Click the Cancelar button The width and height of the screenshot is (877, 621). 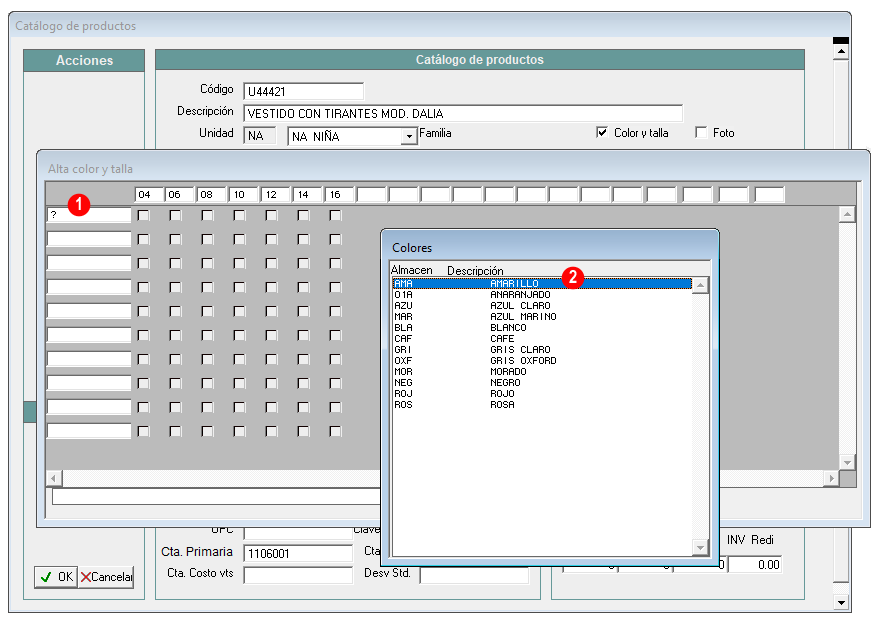point(106,577)
